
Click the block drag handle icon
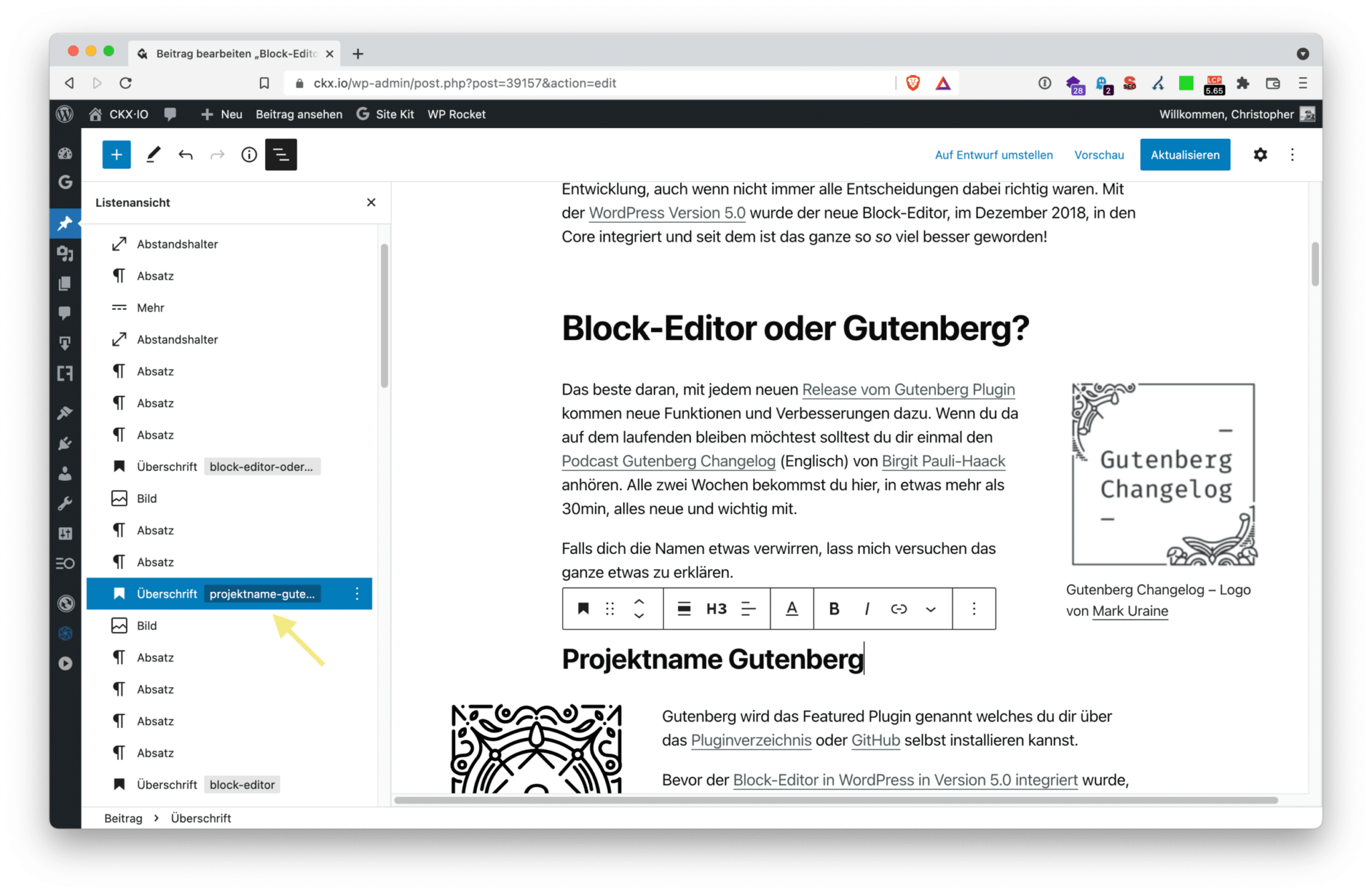(610, 608)
